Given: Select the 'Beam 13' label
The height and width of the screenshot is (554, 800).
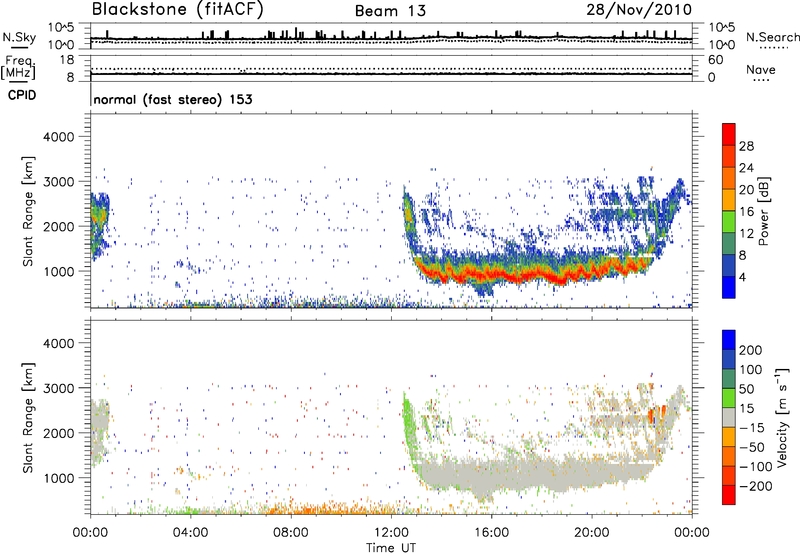Looking at the screenshot, I should point(390,11).
